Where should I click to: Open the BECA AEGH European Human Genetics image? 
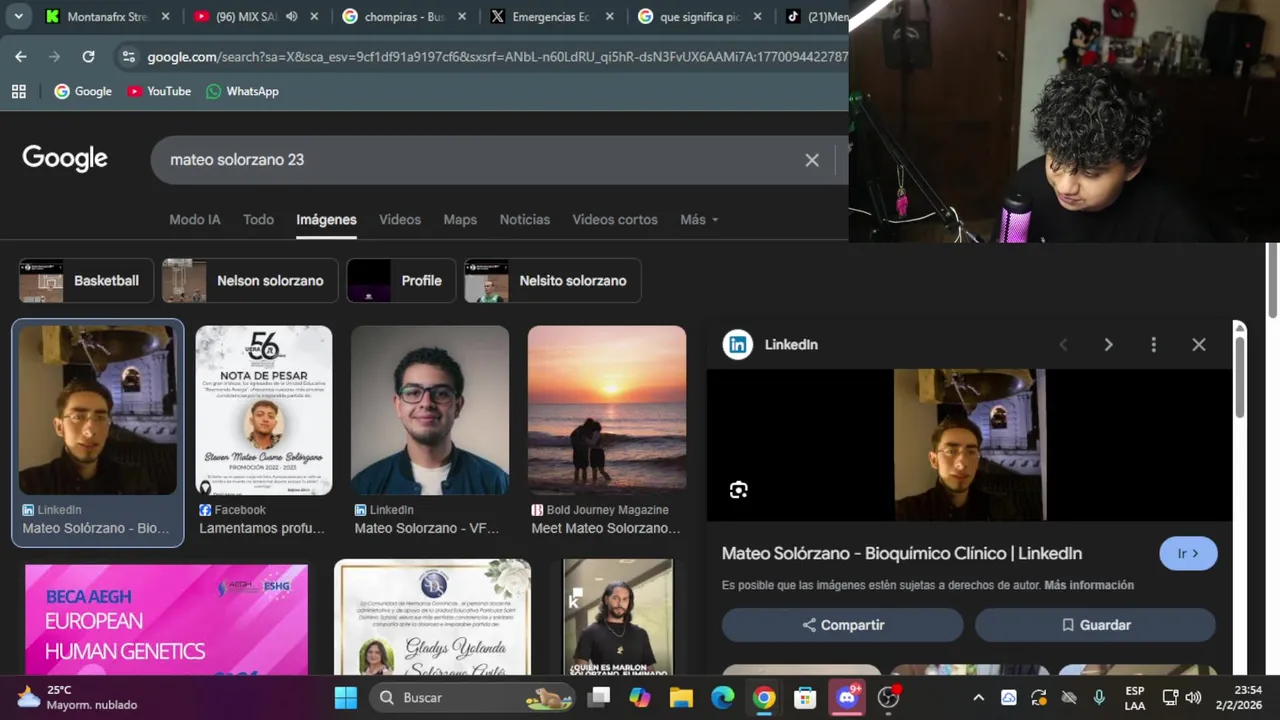click(166, 620)
